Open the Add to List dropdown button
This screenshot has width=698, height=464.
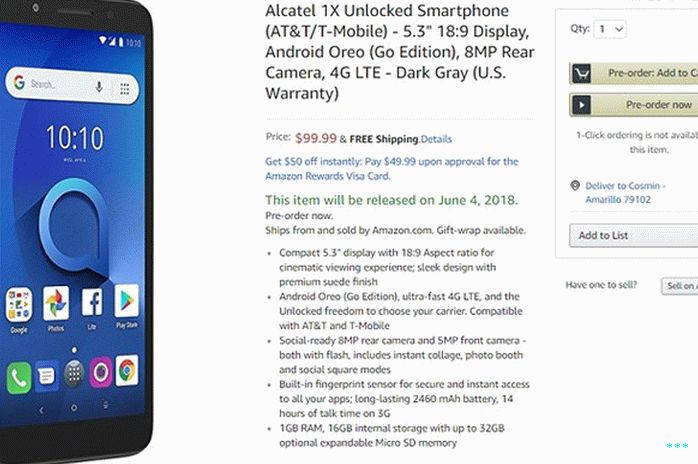(634, 236)
